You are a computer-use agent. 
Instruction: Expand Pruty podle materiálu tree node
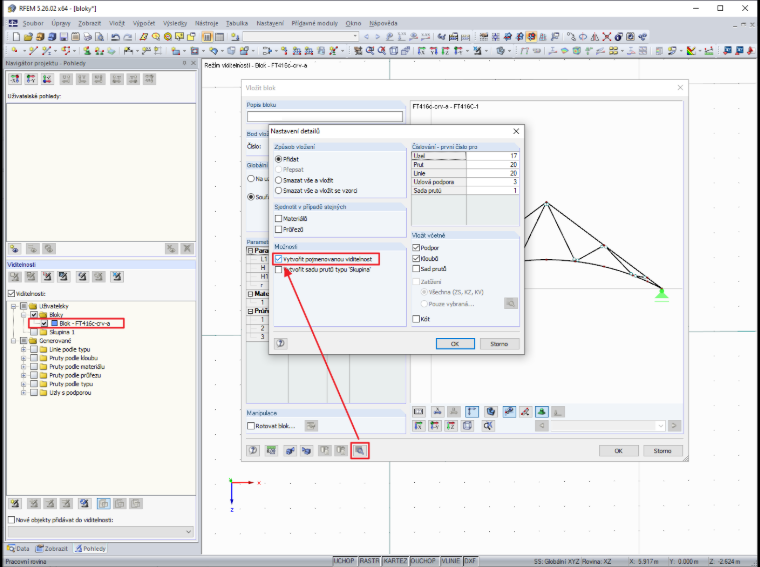pyautogui.click(x=23, y=367)
